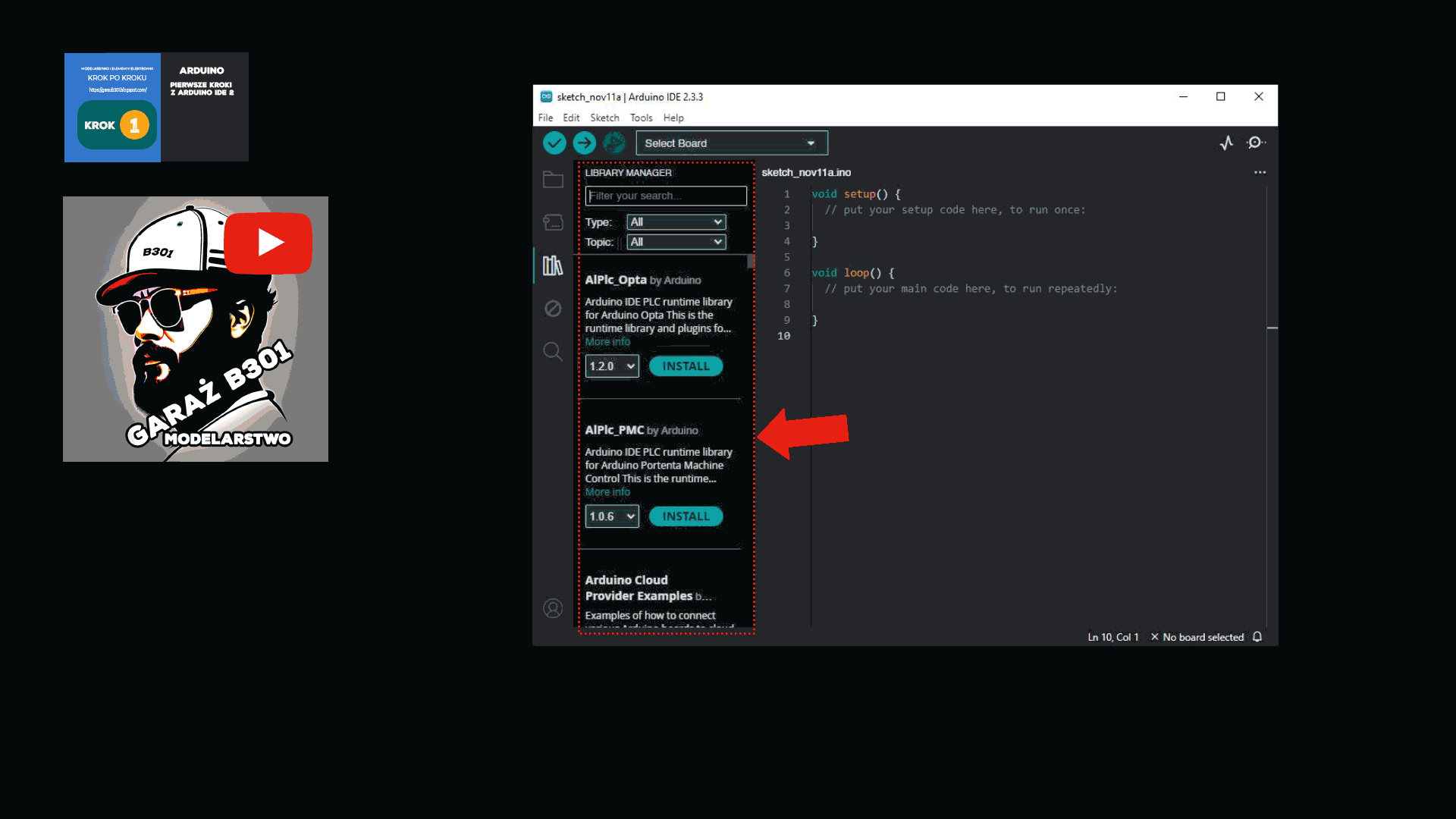1456x819 pixels.
Task: Start the debugger with the debug icon
Action: point(614,143)
